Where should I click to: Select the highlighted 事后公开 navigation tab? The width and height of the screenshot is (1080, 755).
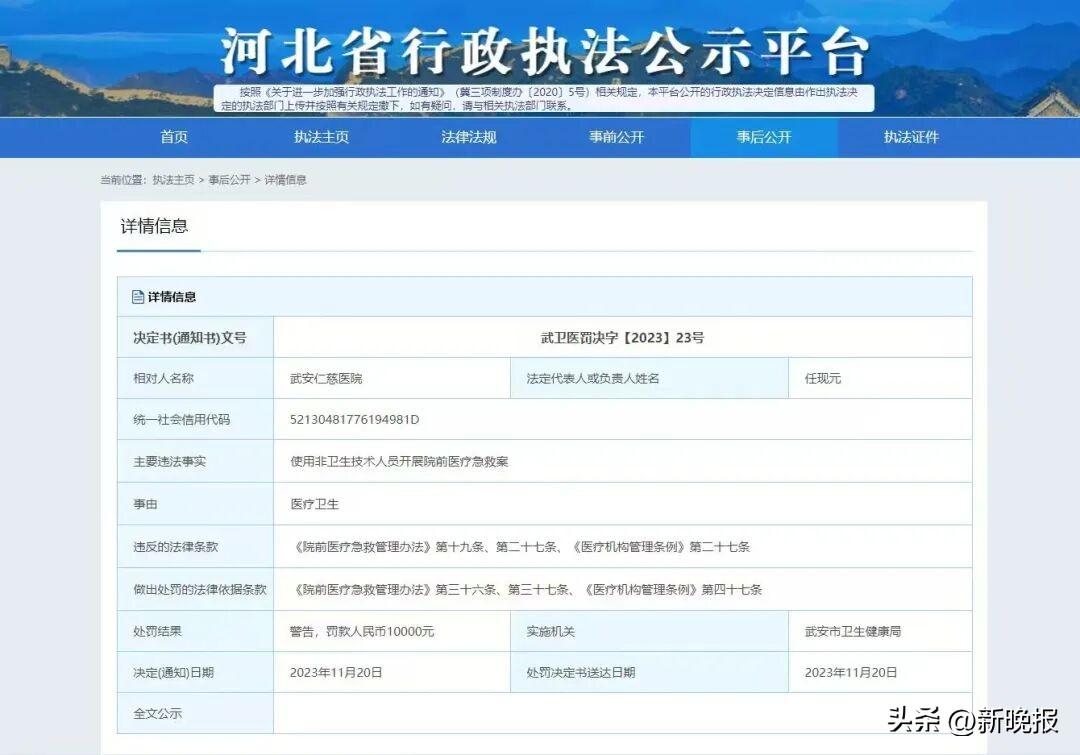coord(764,137)
